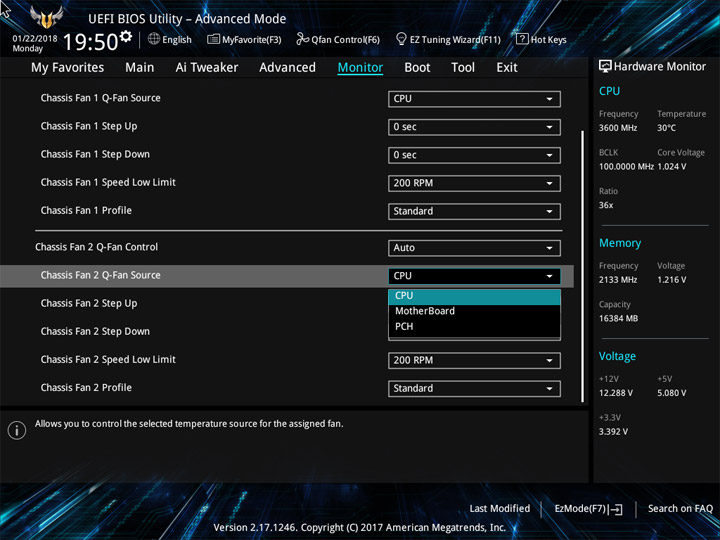Click memory voltage value 1.216 V
The image size is (720, 540).
[x=672, y=280]
